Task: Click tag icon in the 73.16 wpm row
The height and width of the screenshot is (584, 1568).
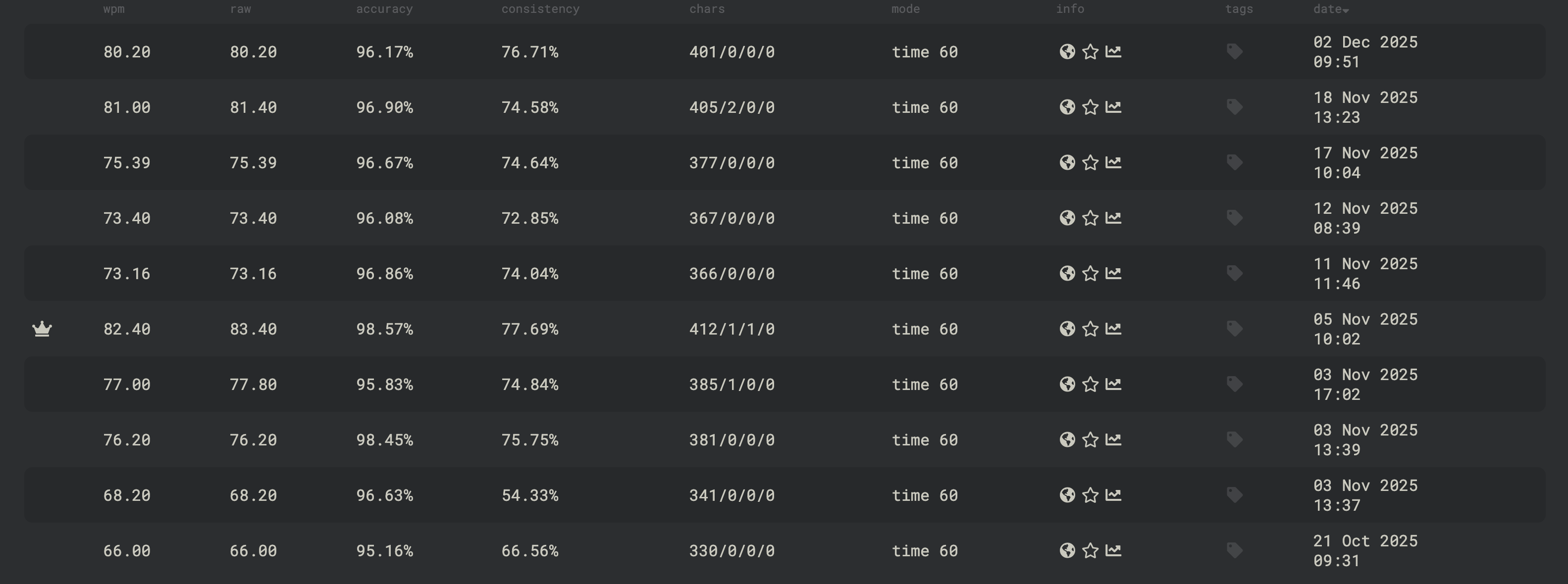Action: [x=1234, y=274]
